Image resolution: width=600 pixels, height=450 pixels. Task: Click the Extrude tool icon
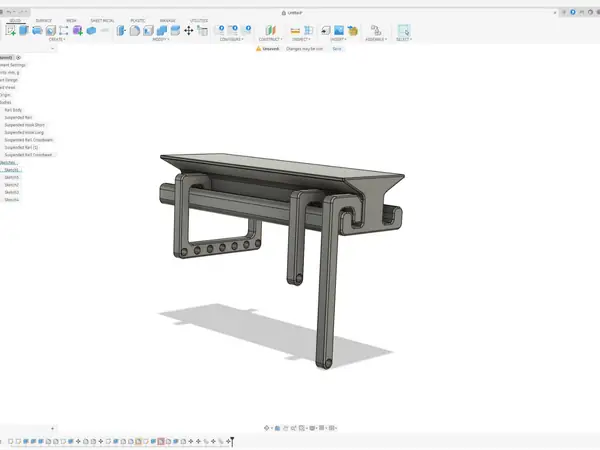pos(24,30)
